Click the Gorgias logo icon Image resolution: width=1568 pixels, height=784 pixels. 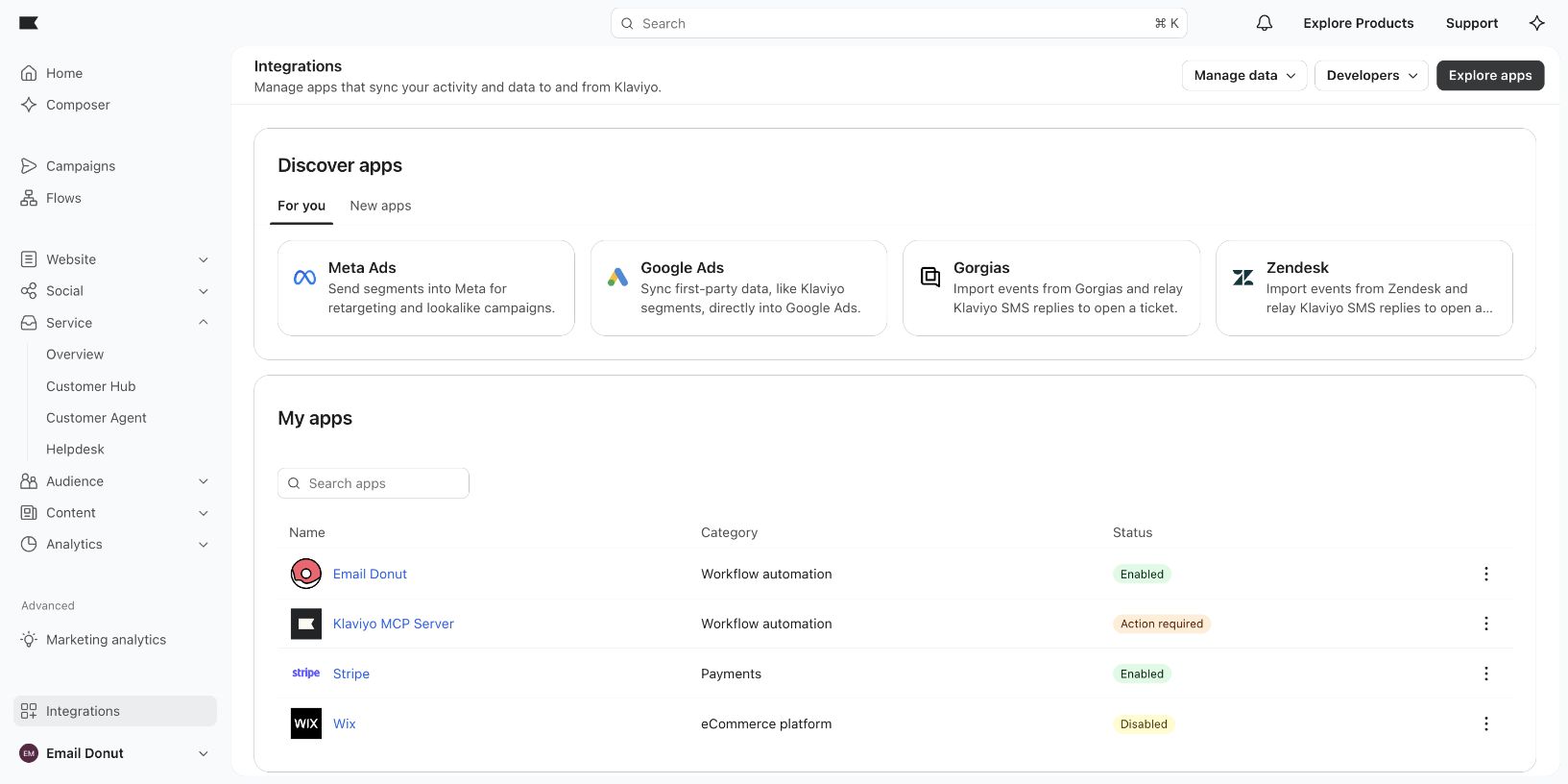[x=930, y=278]
